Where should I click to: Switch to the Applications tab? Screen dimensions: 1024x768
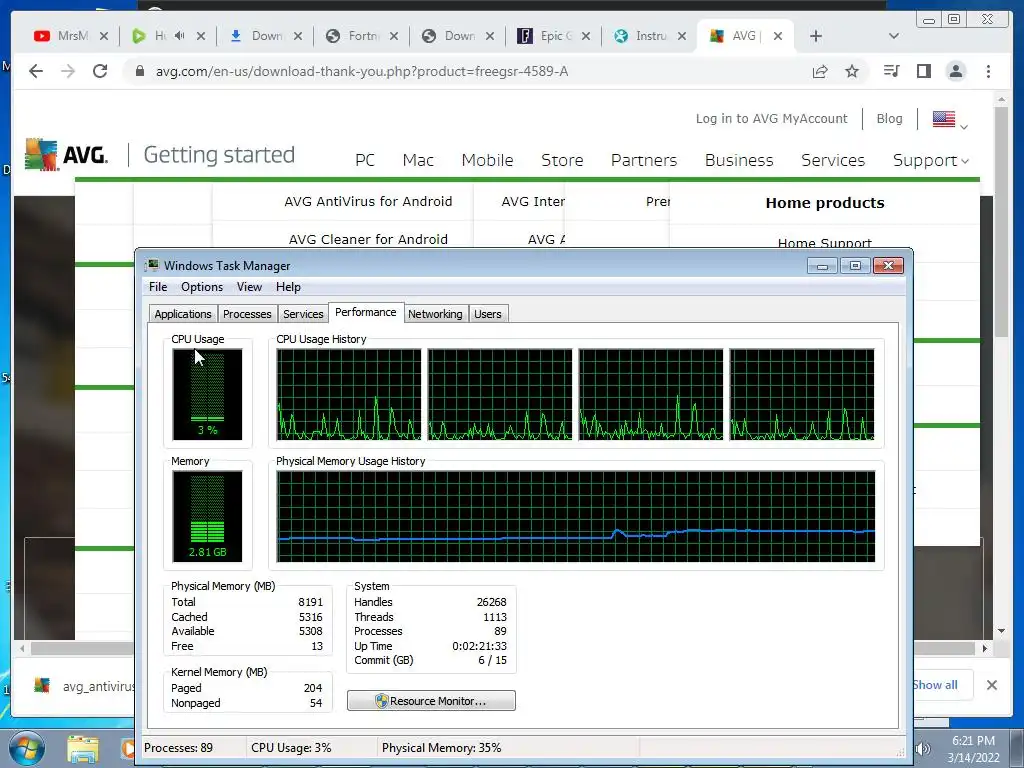tap(183, 314)
